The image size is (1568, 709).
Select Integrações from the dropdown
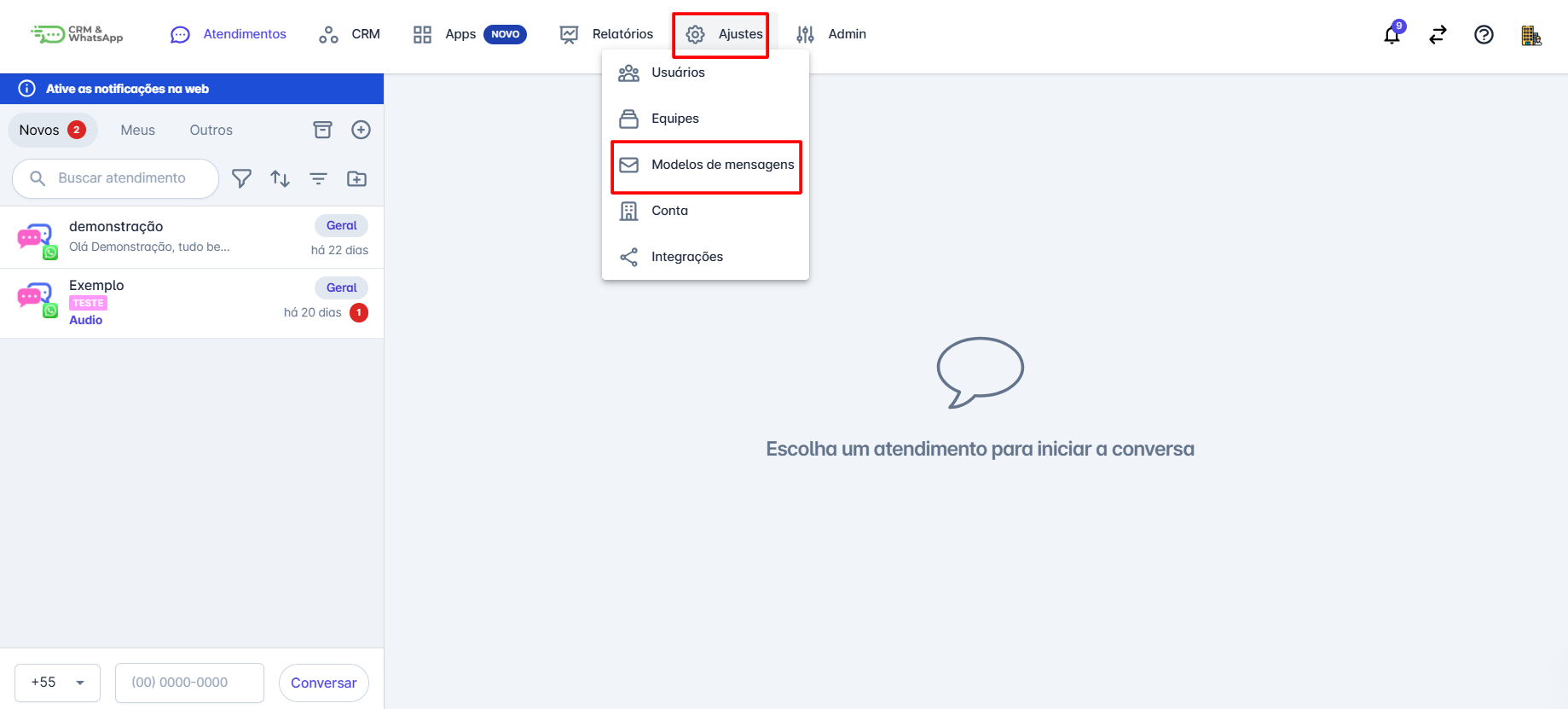[686, 257]
